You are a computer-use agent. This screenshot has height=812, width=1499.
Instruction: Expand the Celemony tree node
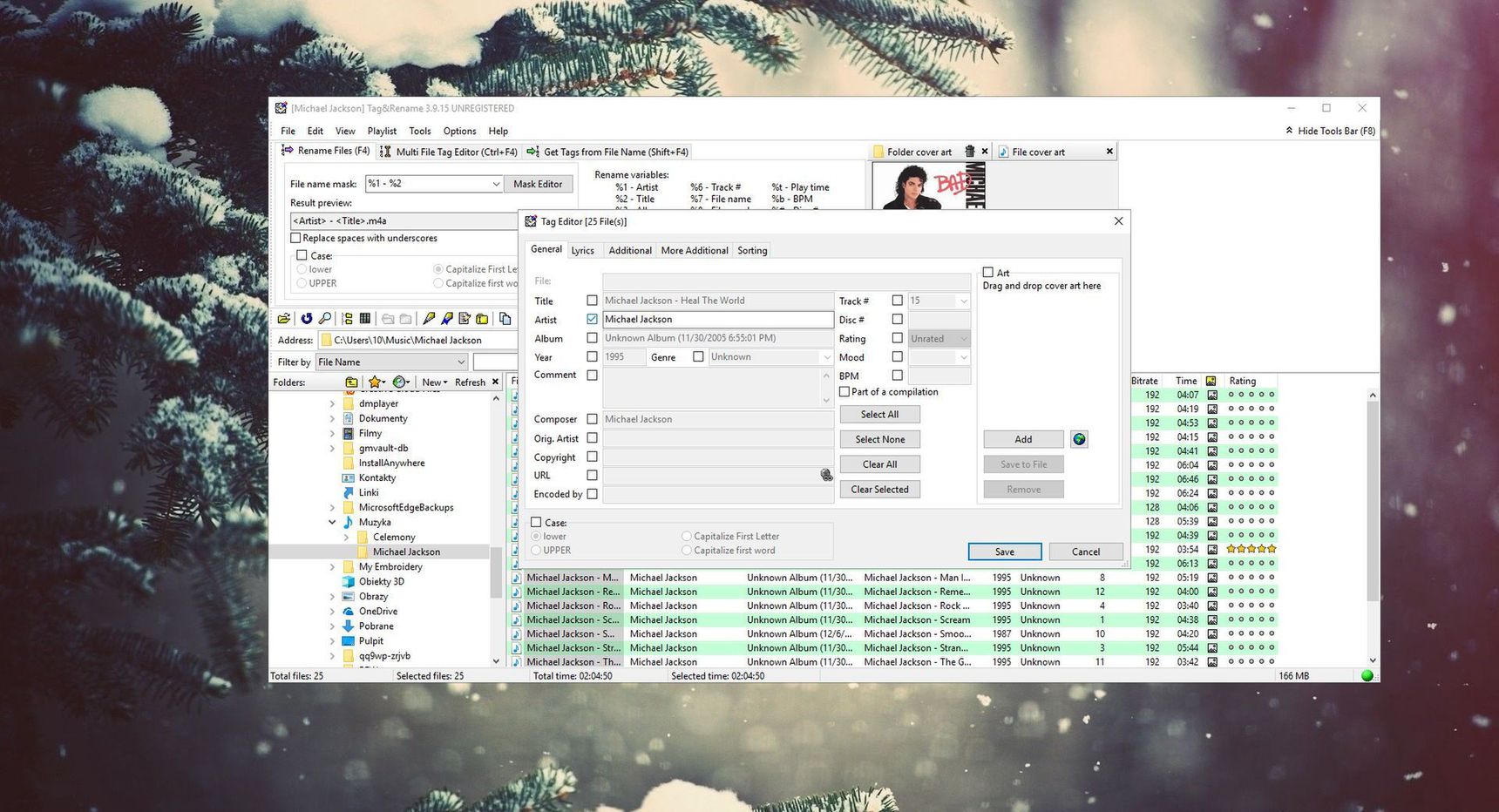pyautogui.click(x=346, y=538)
